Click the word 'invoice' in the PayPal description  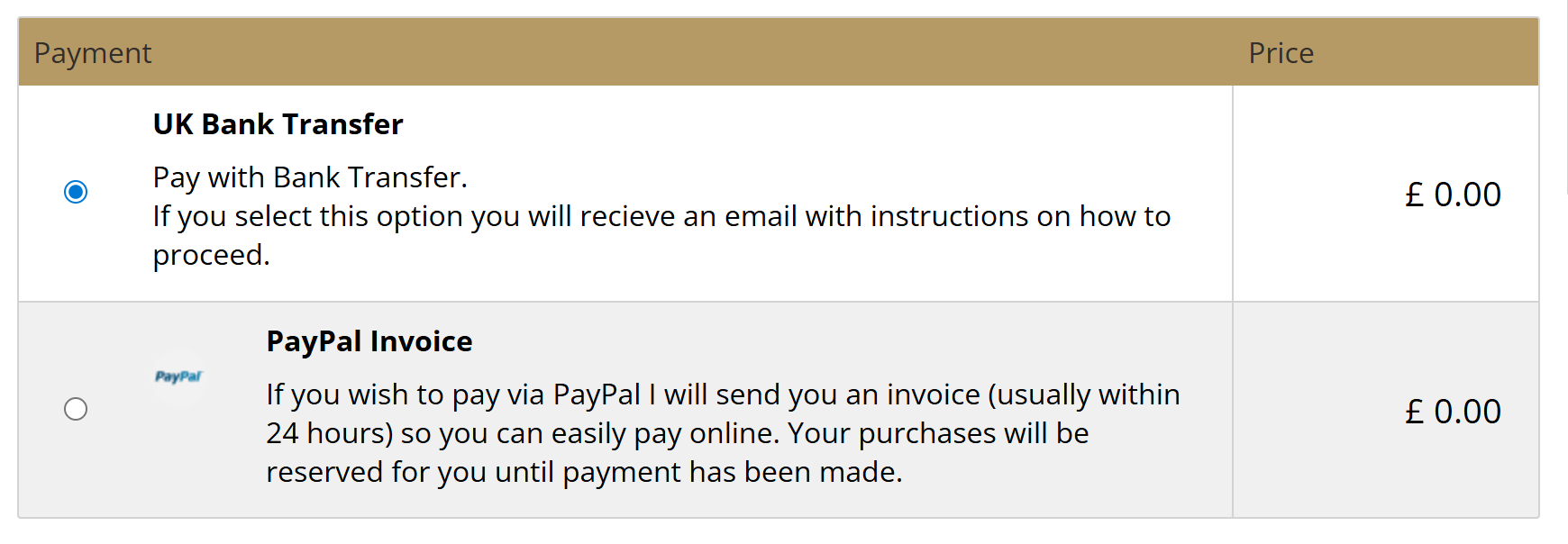[x=934, y=394]
